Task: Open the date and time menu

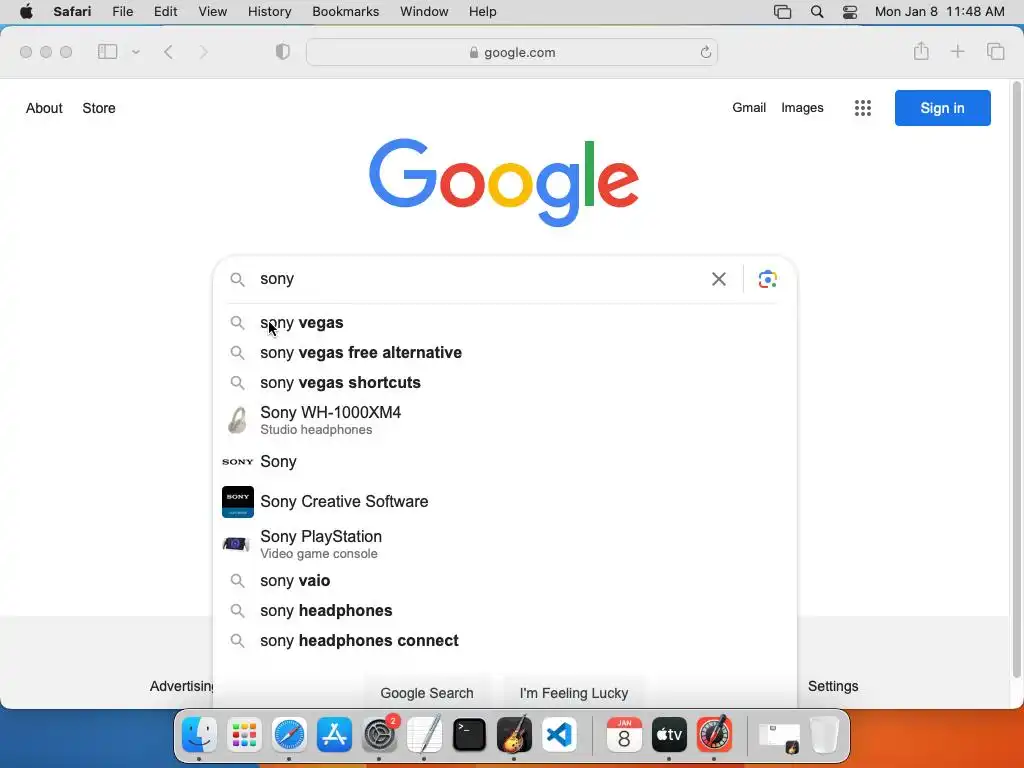Action: pyautogui.click(x=939, y=12)
